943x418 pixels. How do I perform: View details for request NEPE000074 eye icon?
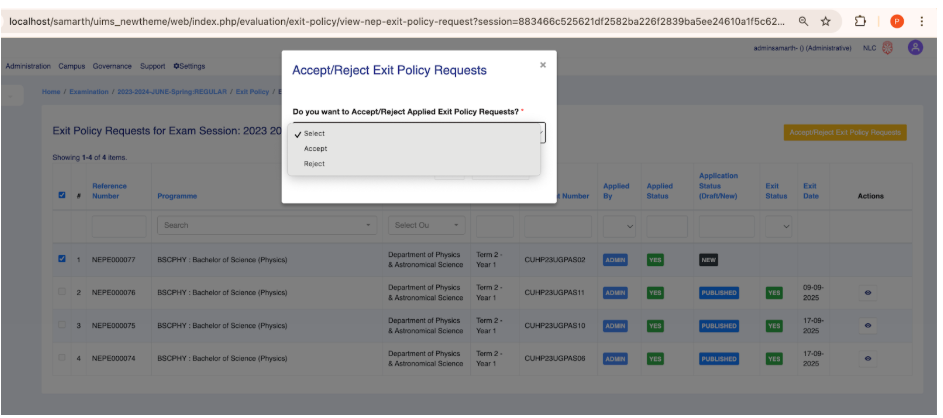[x=868, y=358]
